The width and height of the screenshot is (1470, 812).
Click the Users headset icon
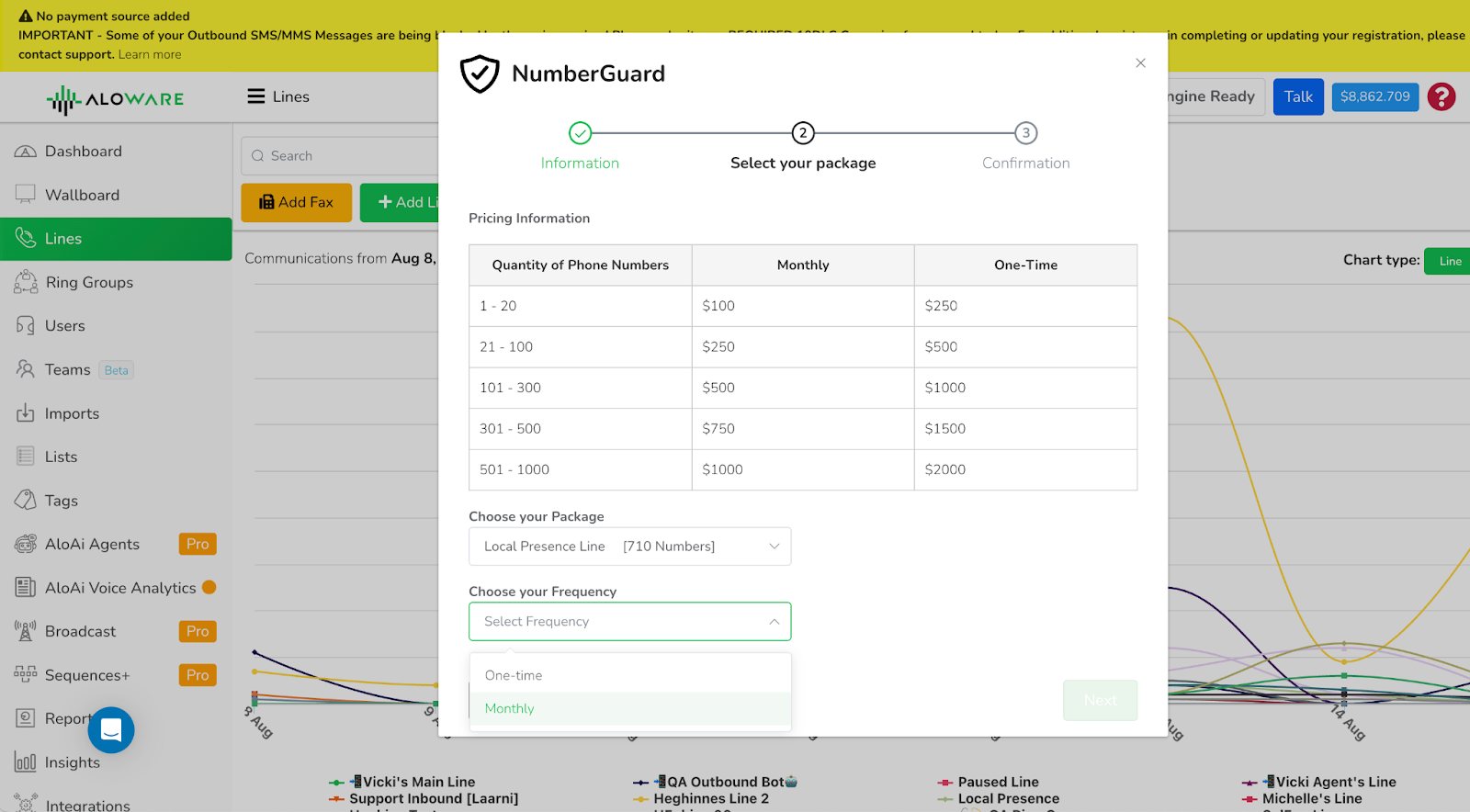26,325
